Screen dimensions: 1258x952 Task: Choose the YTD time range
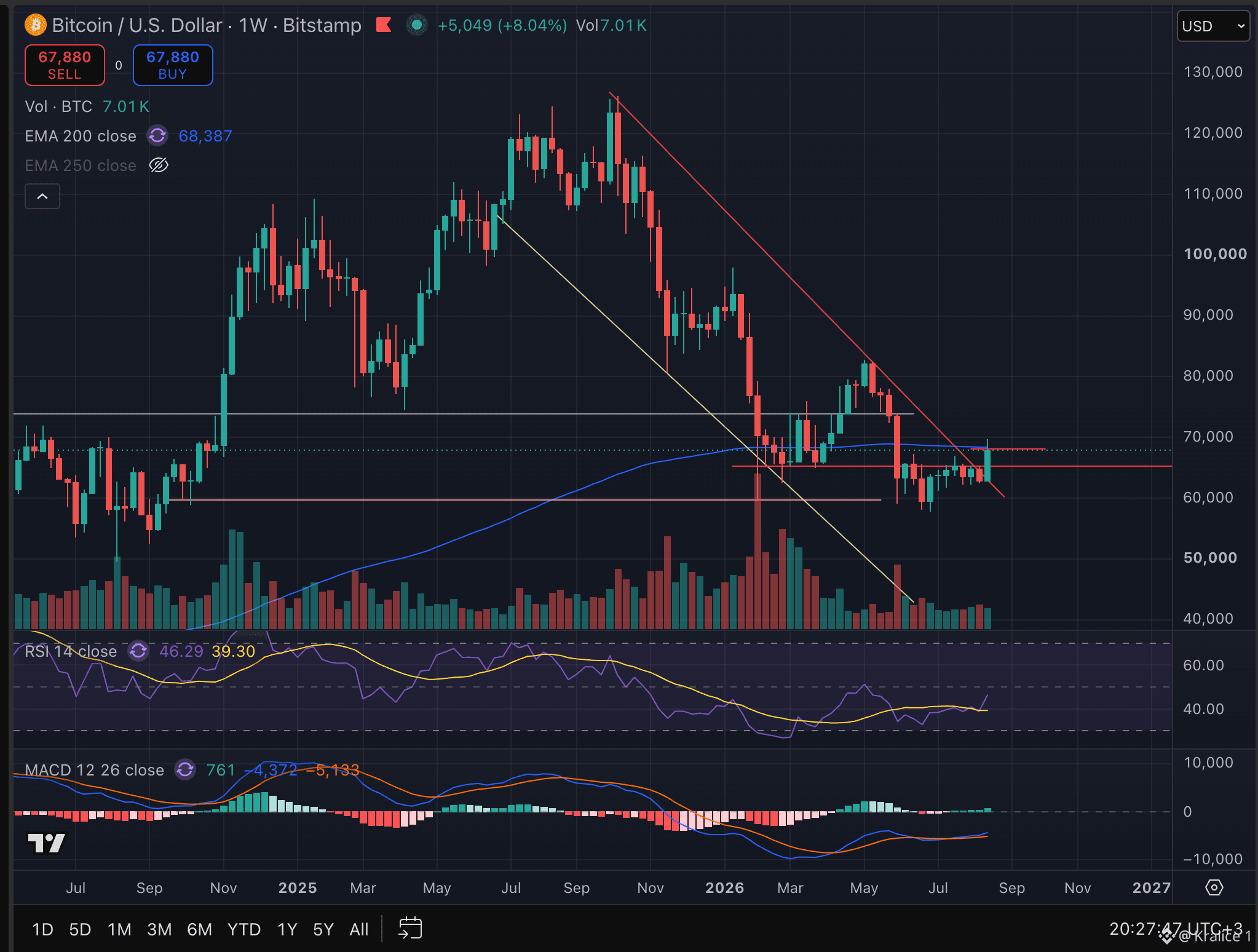pos(244,929)
